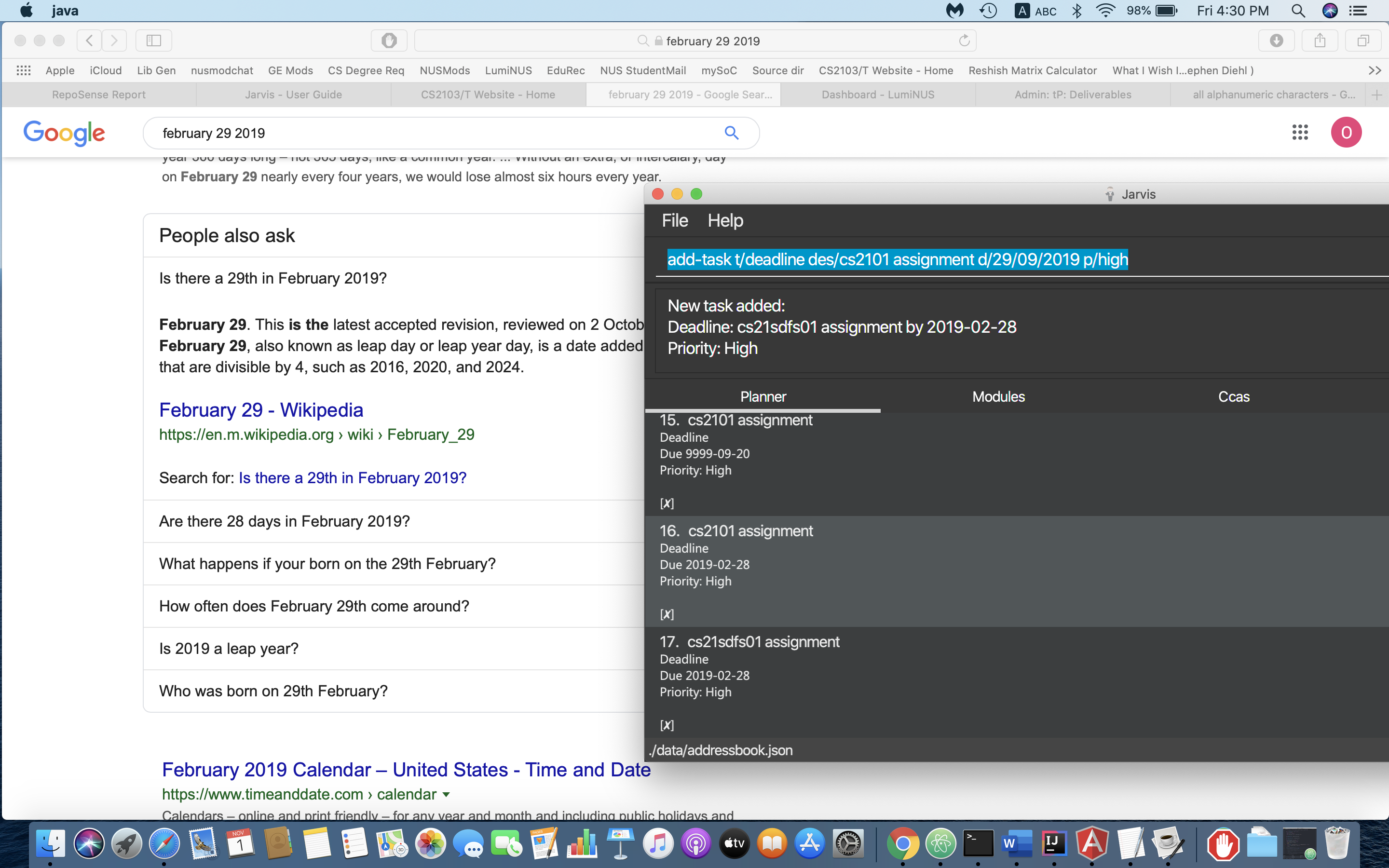1389x868 pixels.
Task: Expand 'Are there 28 days in February 2019?'
Action: point(284,521)
